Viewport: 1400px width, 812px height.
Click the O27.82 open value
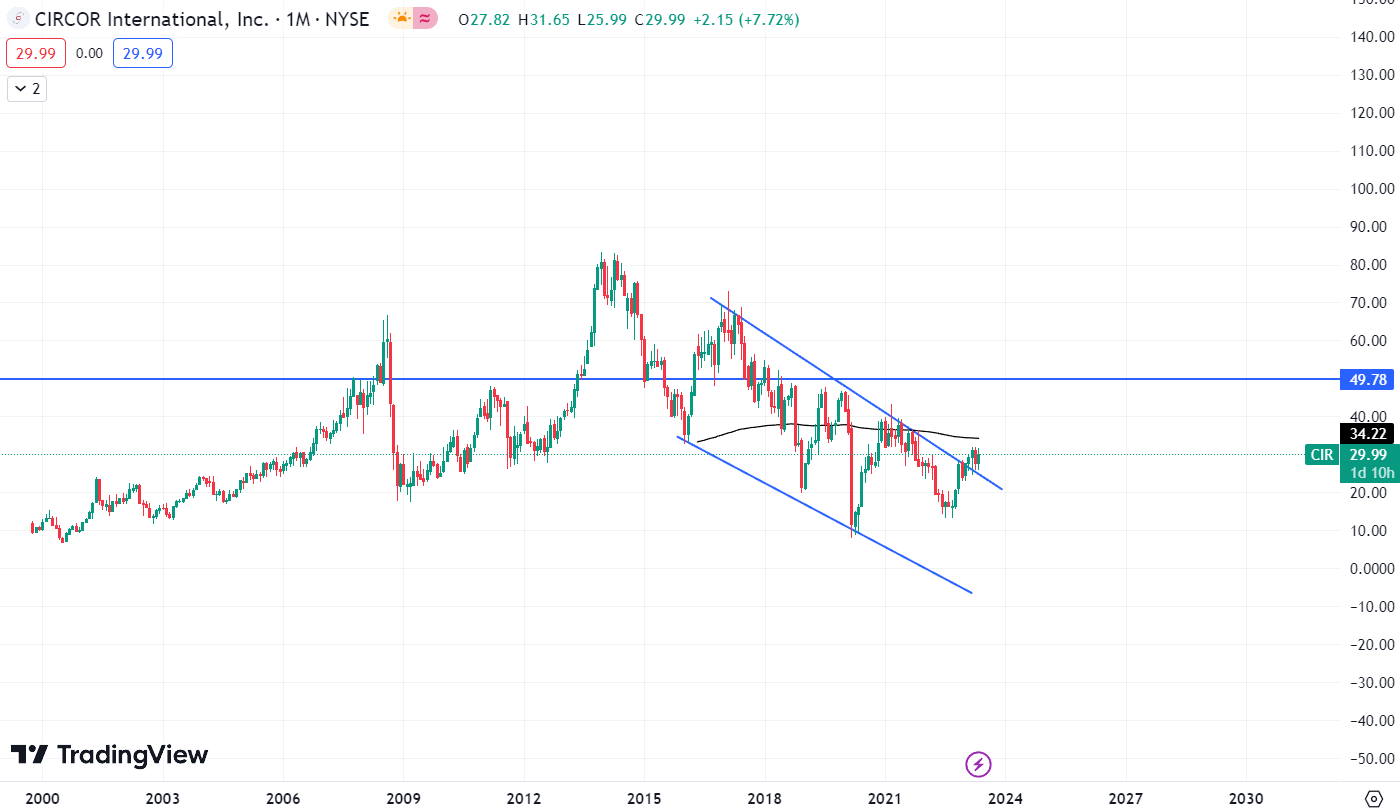coord(484,19)
